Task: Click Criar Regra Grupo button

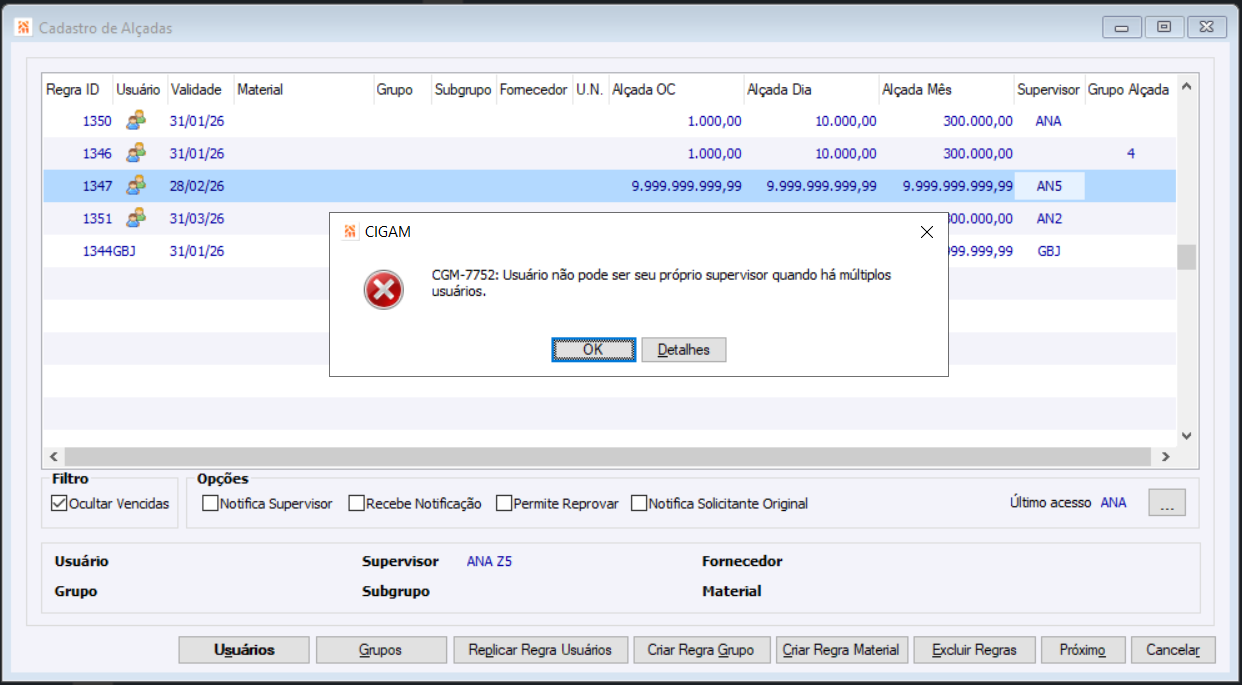Action: point(701,650)
